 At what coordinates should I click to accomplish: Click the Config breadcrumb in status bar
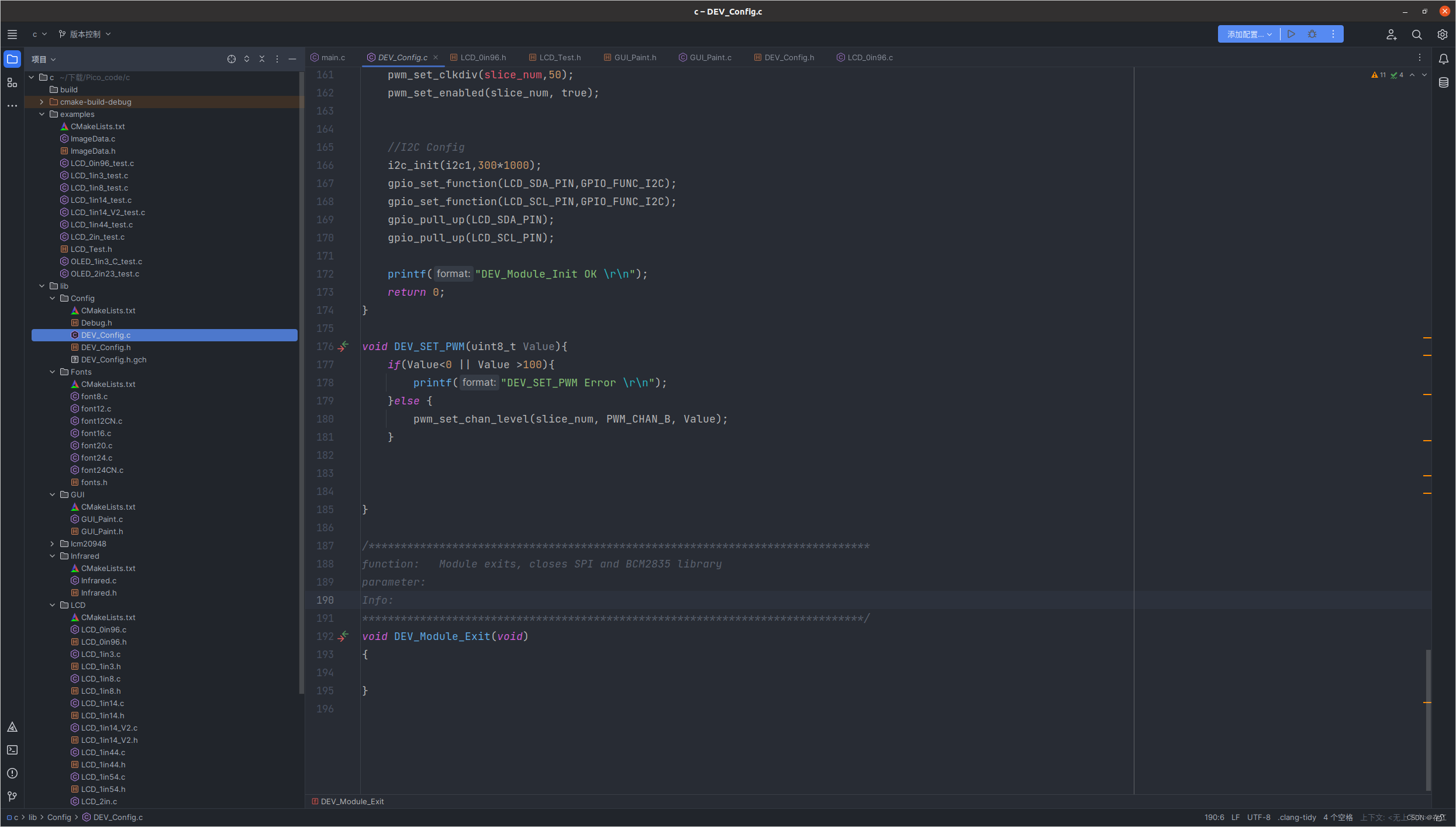[x=59, y=817]
